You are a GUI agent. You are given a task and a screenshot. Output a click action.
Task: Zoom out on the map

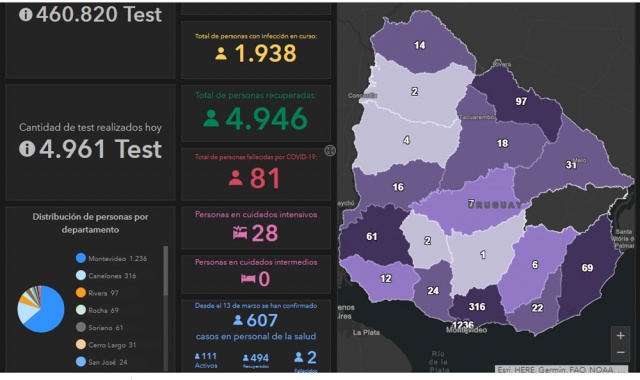pos(620,352)
